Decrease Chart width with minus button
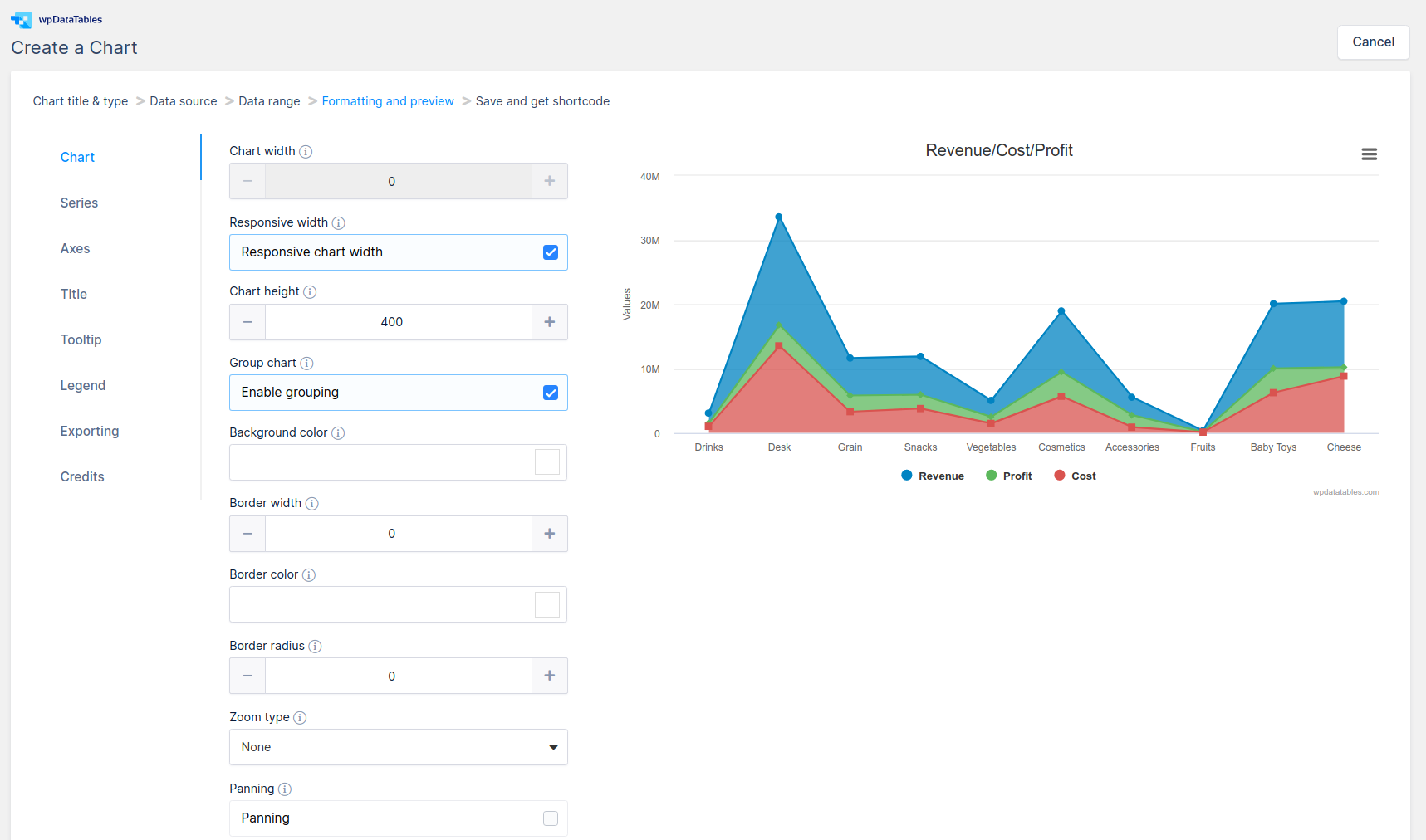The image size is (1426, 840). [x=247, y=181]
